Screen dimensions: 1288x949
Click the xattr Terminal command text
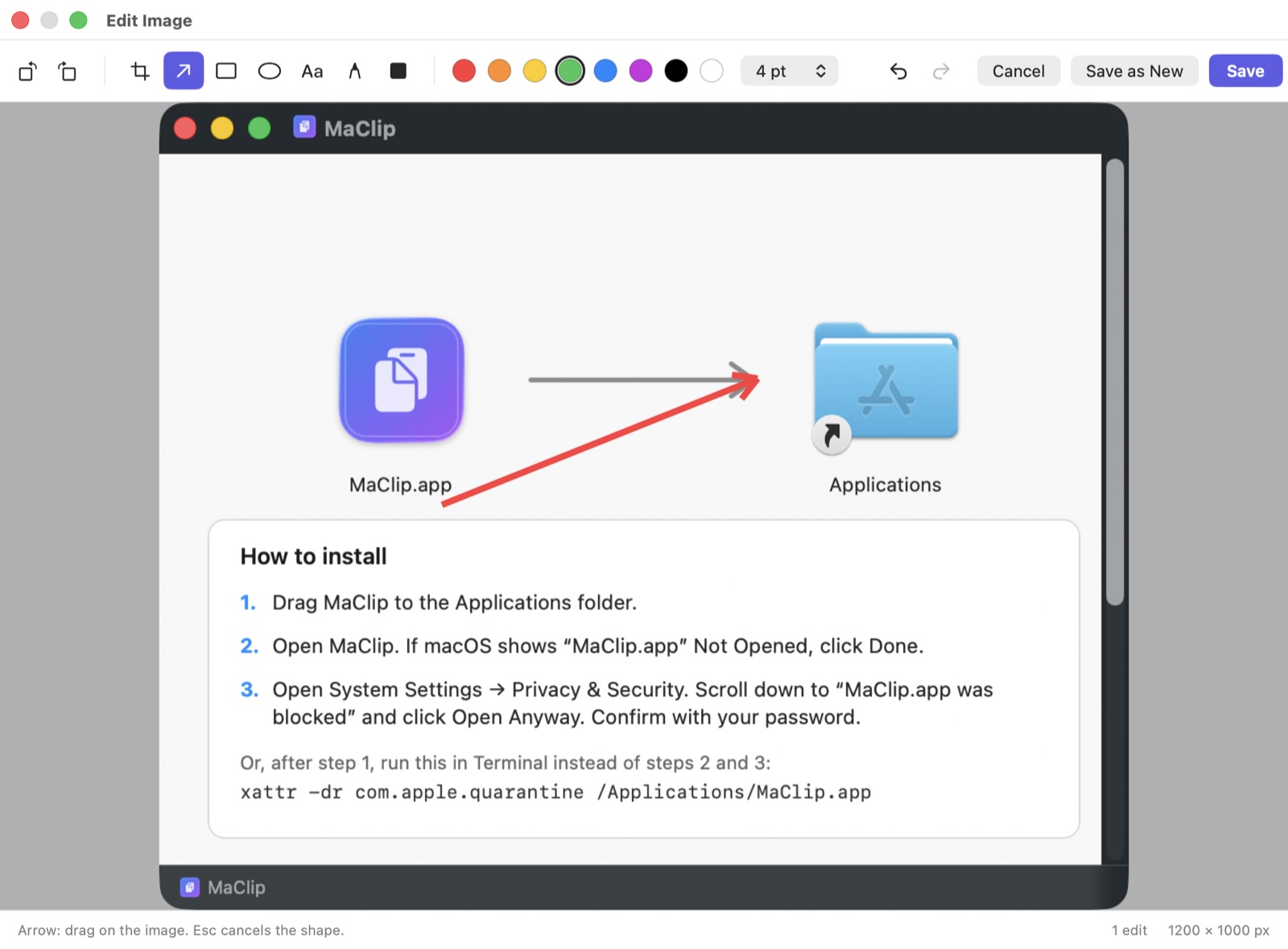pos(555,792)
